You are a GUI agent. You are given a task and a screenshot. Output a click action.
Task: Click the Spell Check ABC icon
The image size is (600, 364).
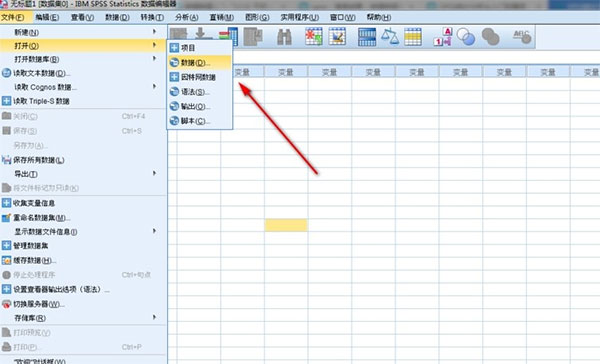(522, 37)
